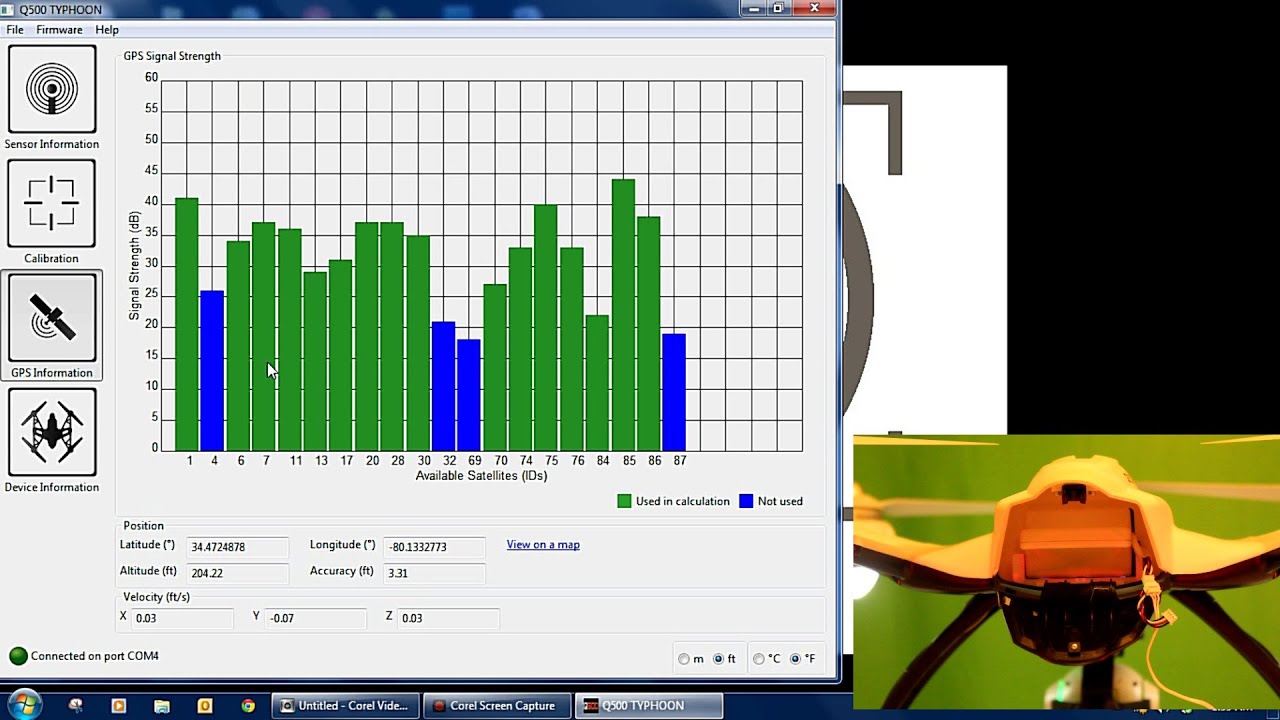The height and width of the screenshot is (720, 1280).
Task: Select feet unit radio button
Action: [x=718, y=659]
